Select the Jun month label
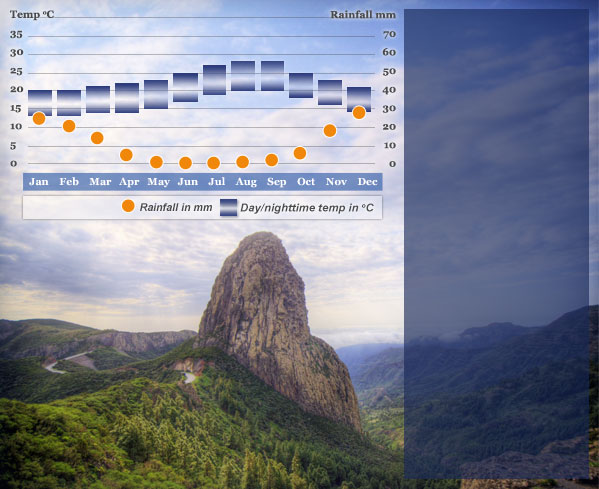The height and width of the screenshot is (489, 599). coord(188,181)
